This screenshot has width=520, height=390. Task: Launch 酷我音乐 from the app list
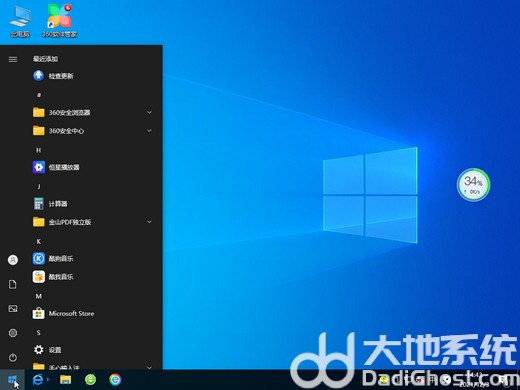click(93, 277)
